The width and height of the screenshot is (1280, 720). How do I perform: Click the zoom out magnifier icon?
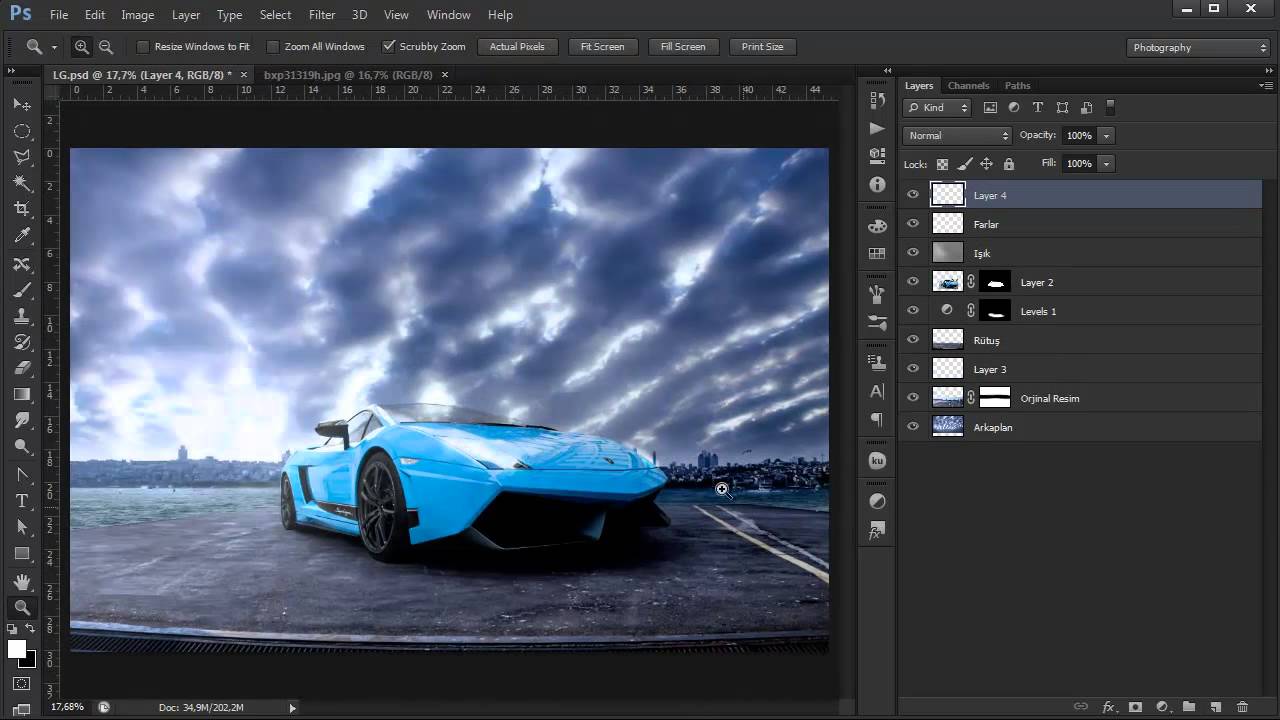pyautogui.click(x=106, y=47)
